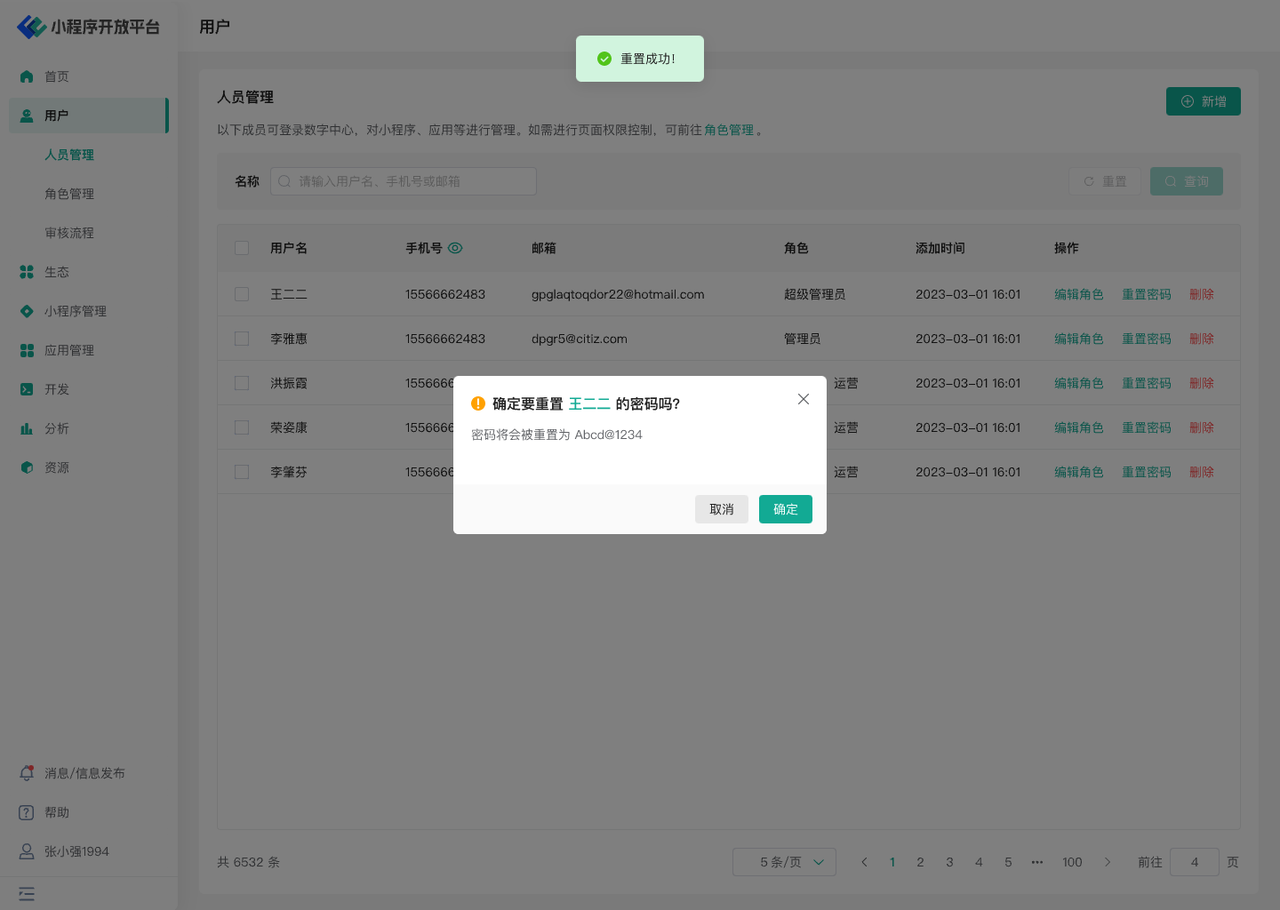The image size is (1280, 910).
Task: Open Role Management (角色管理) submenu item
Action: click(69, 194)
